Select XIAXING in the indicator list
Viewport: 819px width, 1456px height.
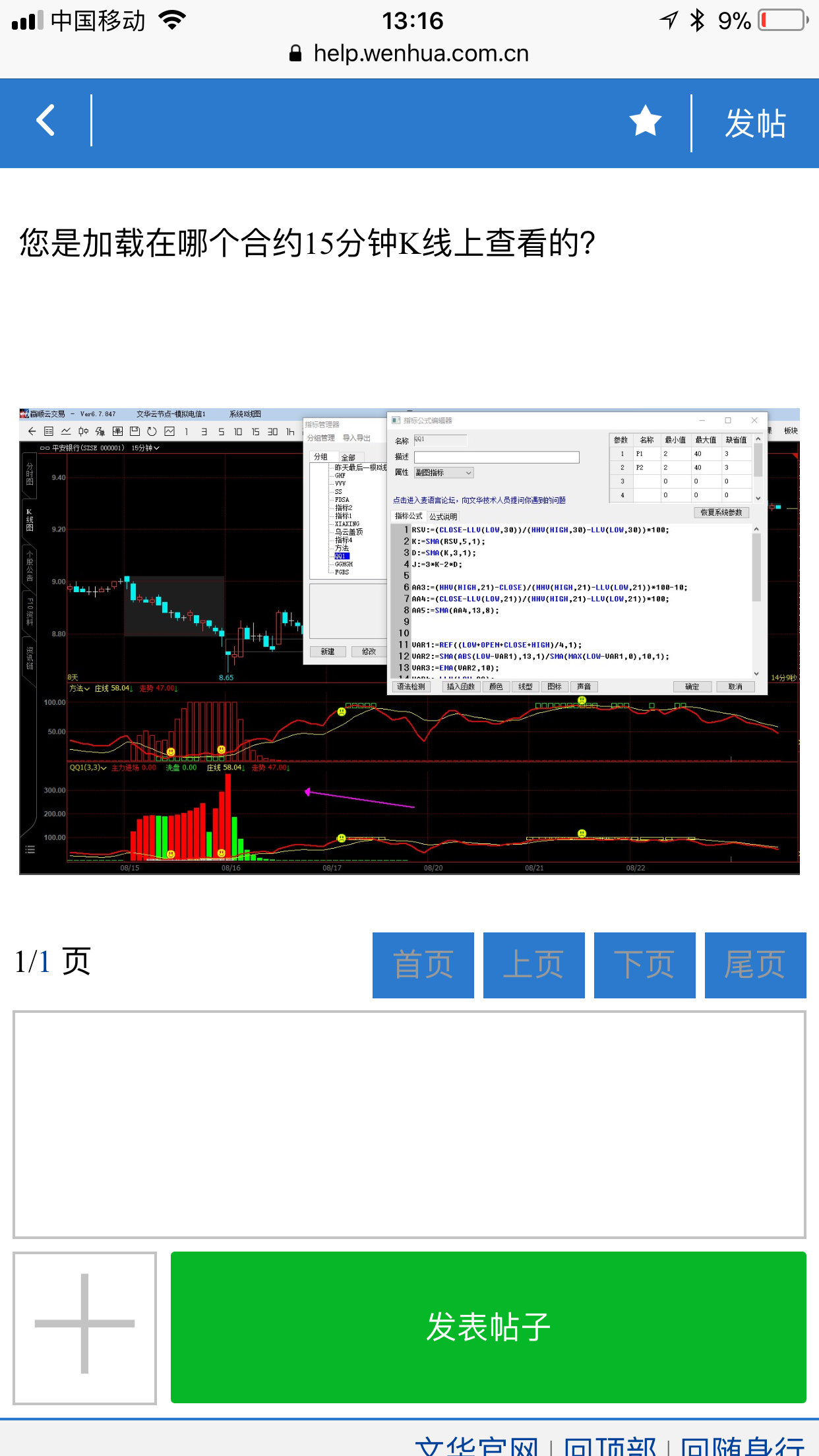coord(347,524)
